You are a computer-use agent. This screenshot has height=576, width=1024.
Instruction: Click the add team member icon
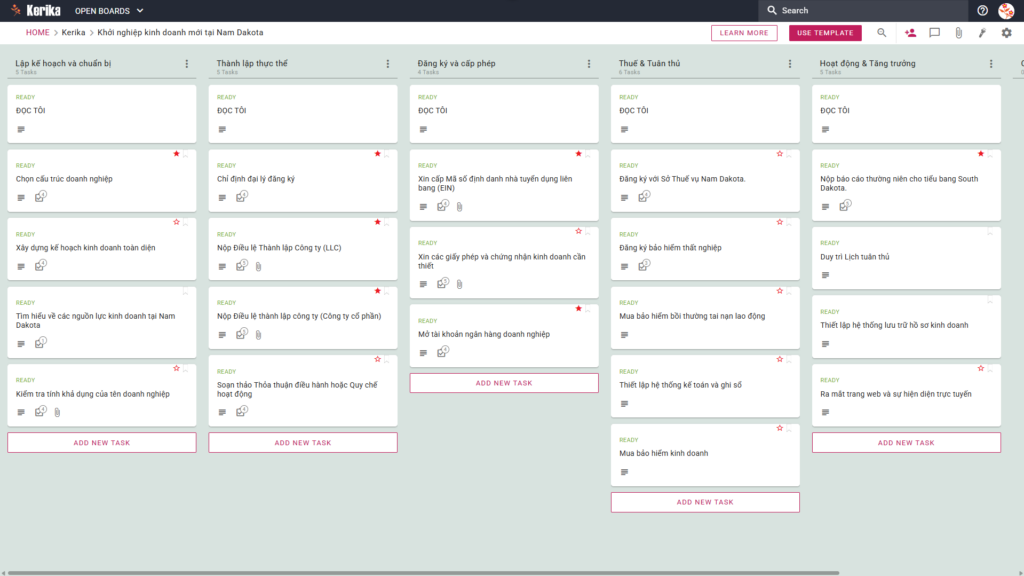(x=910, y=33)
